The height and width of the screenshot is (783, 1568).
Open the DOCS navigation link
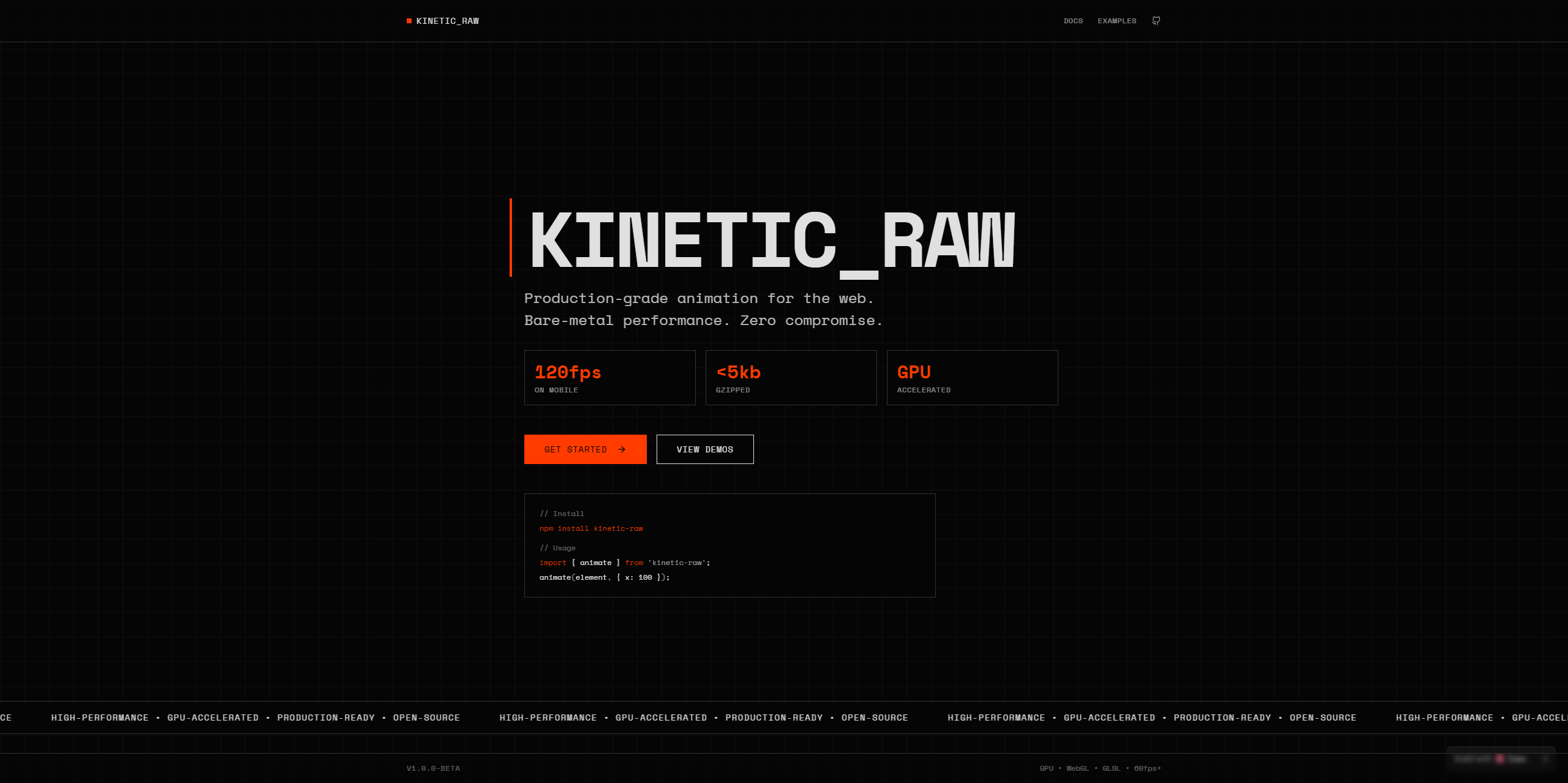[x=1073, y=21]
